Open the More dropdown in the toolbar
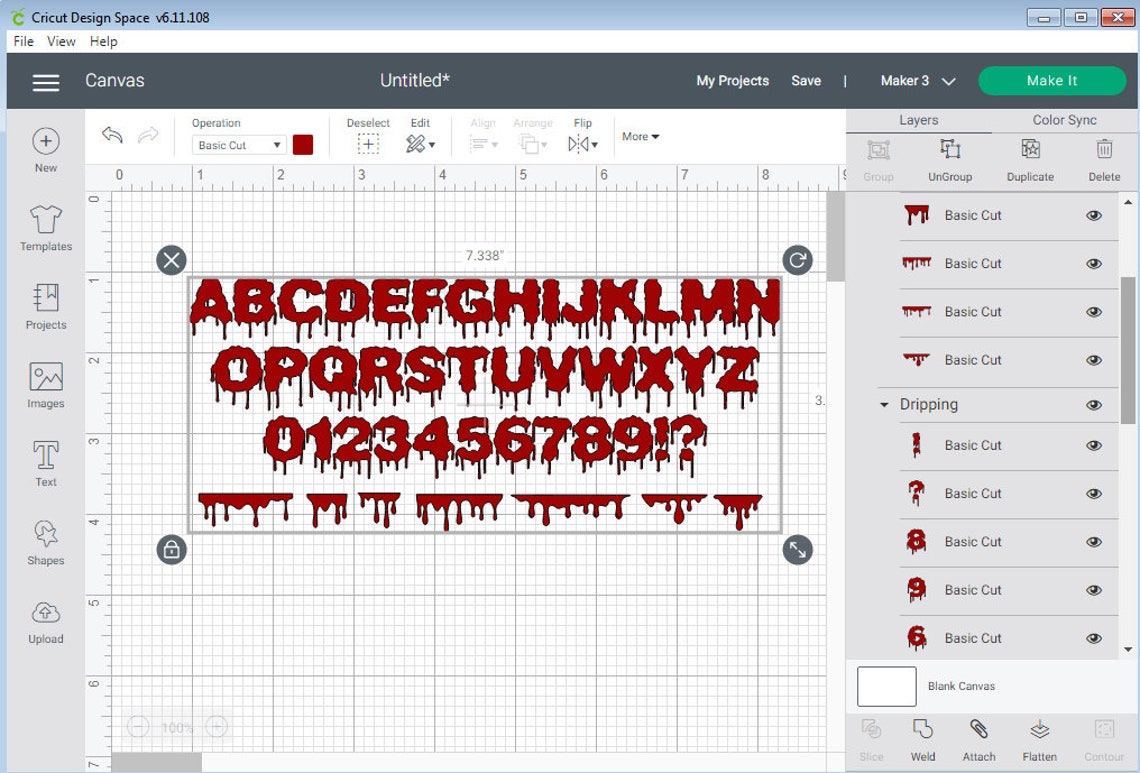 coord(640,136)
